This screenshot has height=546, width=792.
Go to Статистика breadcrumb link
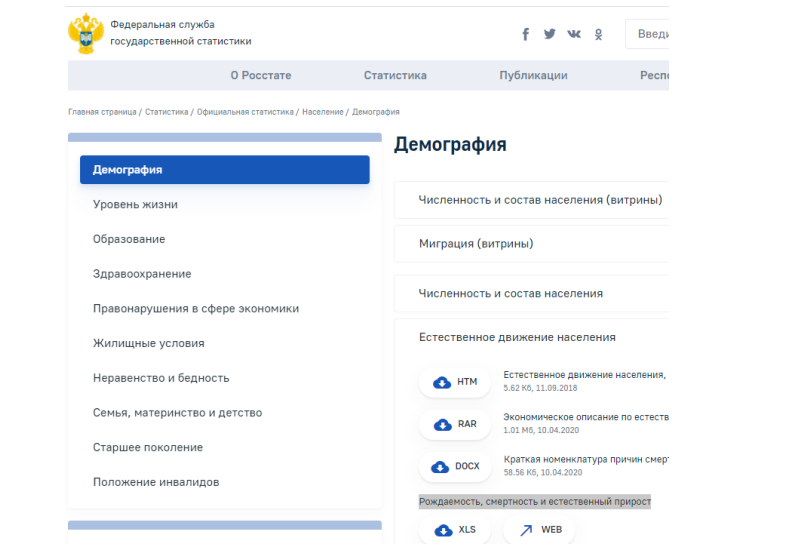pos(167,112)
